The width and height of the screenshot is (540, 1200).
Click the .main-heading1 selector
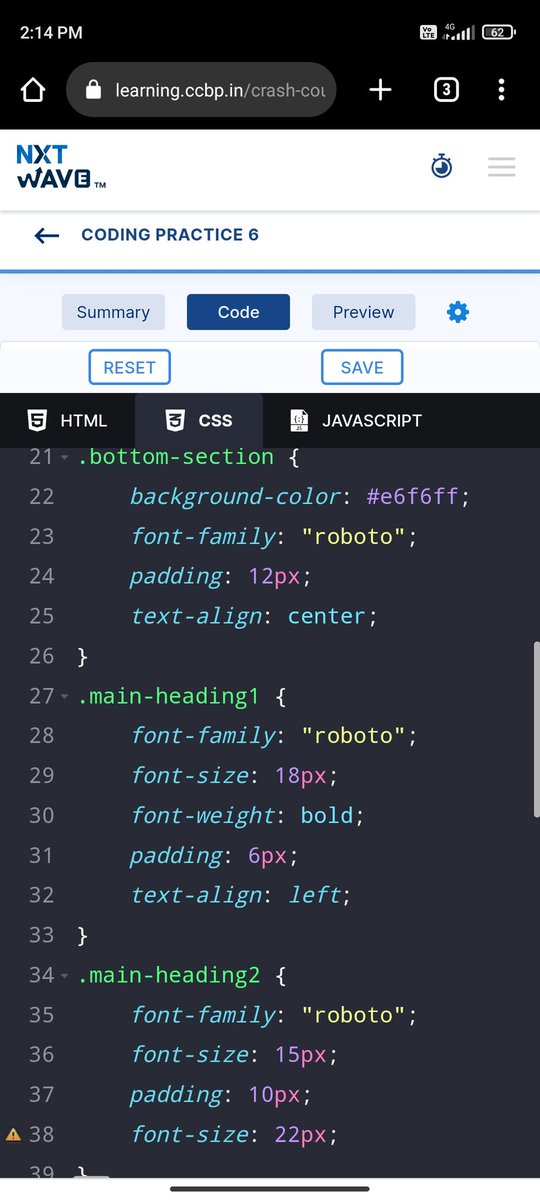(169, 696)
